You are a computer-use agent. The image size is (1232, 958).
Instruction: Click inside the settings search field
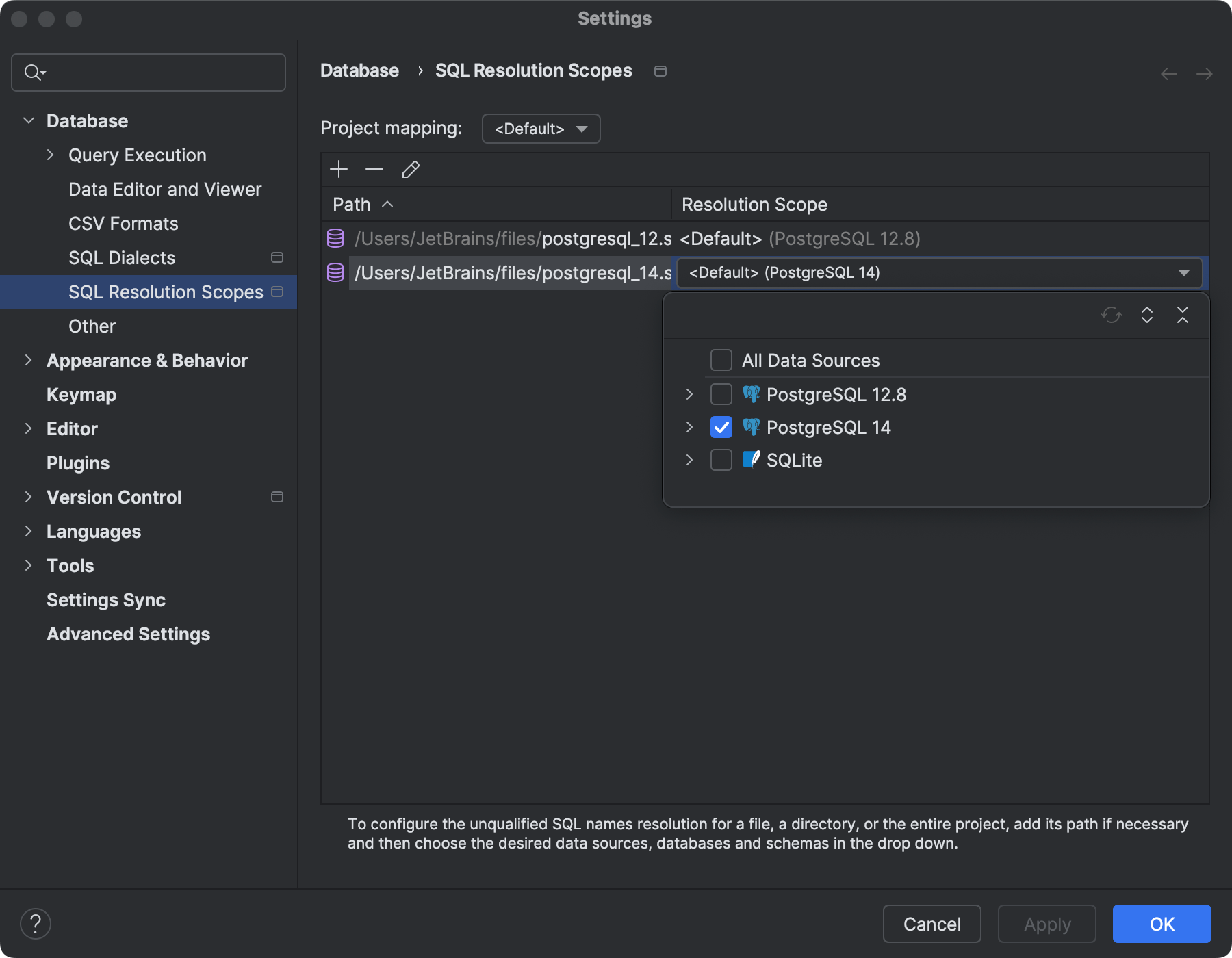pos(148,72)
